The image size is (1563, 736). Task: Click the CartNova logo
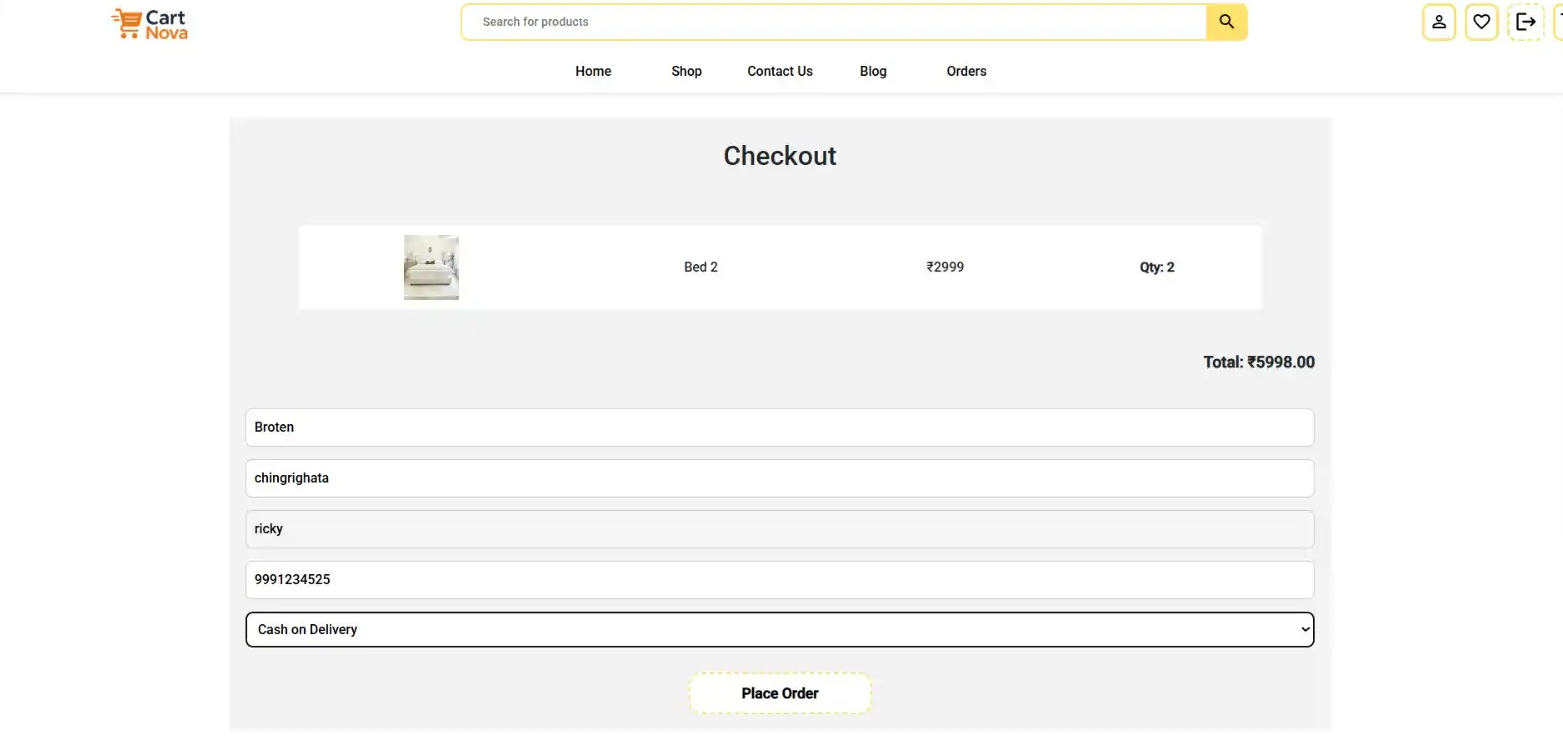(x=149, y=23)
